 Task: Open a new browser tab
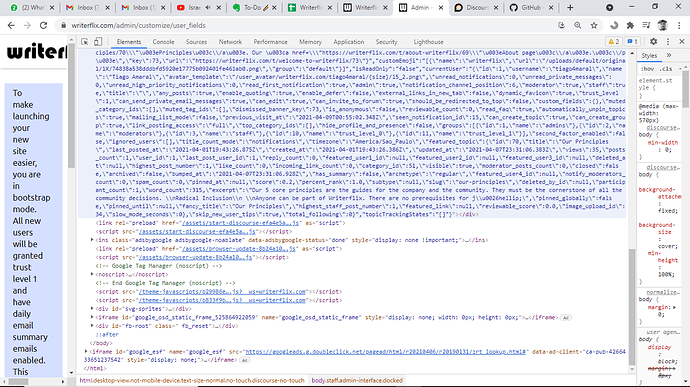click(x=570, y=7)
